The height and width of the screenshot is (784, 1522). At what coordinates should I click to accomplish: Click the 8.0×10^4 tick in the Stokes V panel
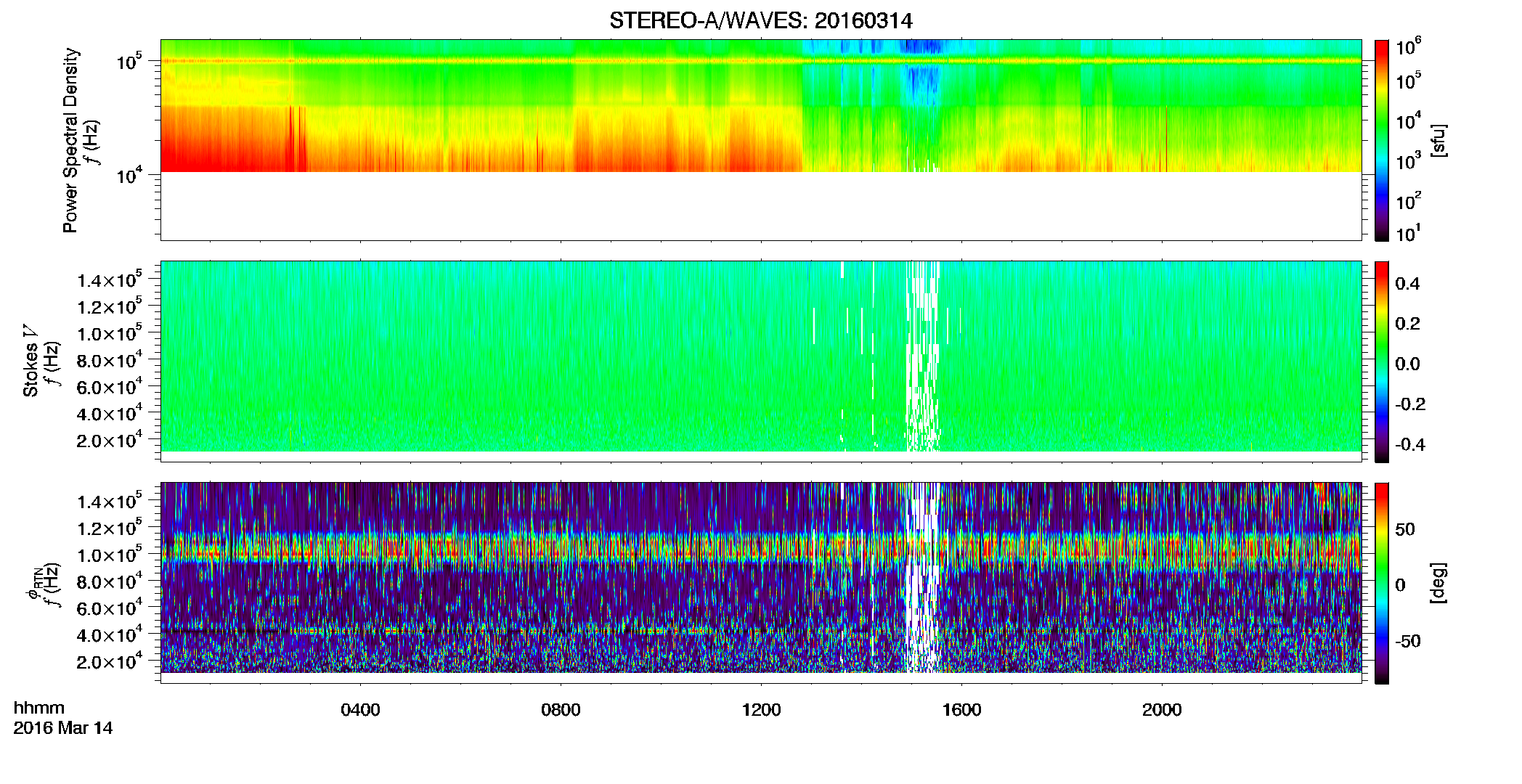click(110, 359)
